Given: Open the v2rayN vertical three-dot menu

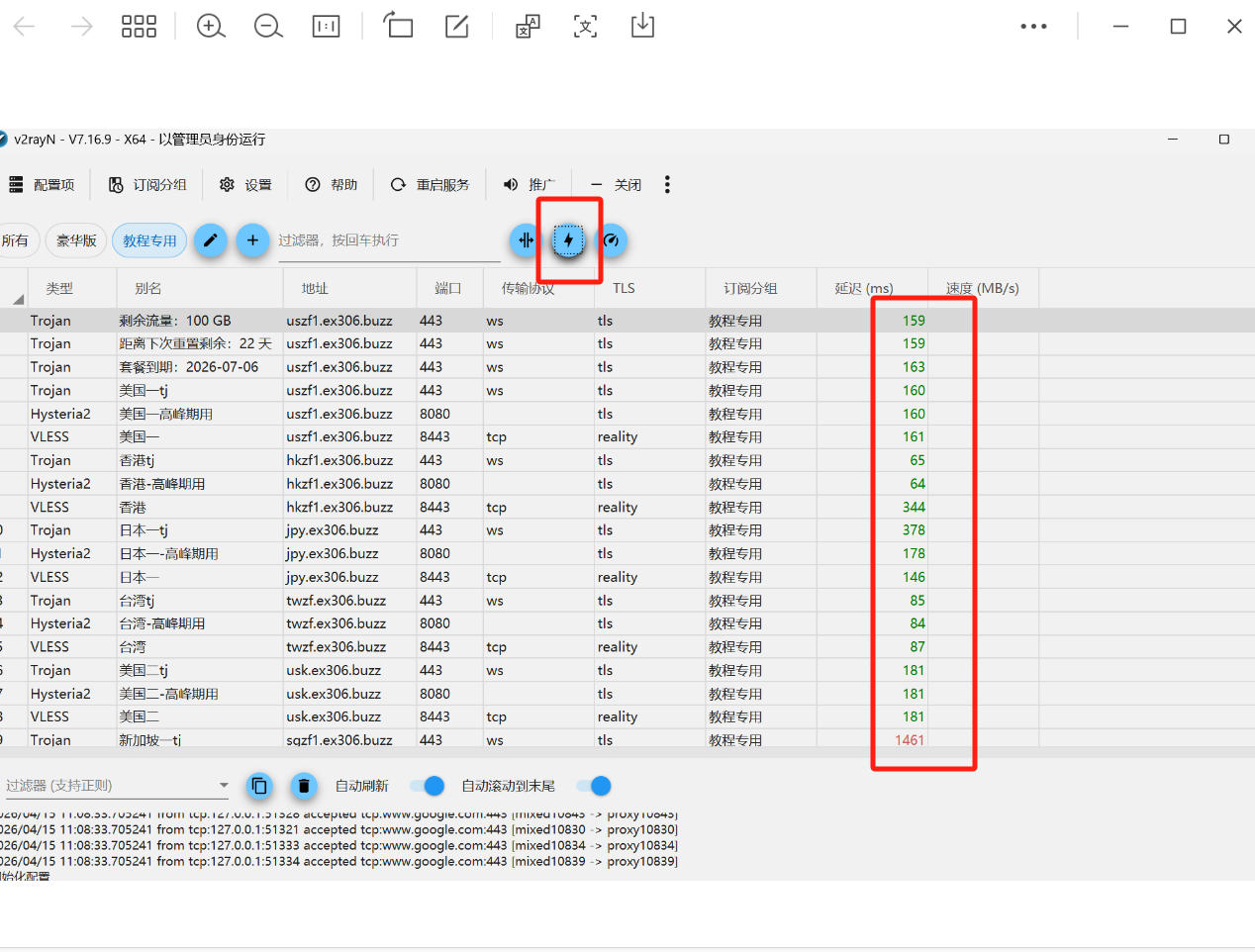Looking at the screenshot, I should [x=667, y=185].
